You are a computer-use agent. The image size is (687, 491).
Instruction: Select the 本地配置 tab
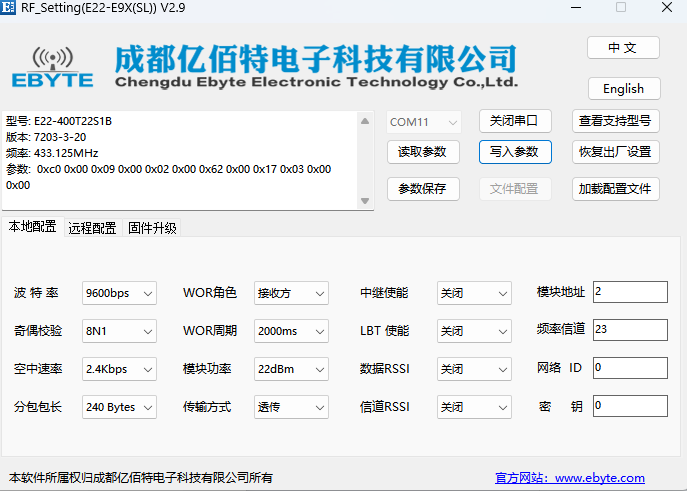tap(33, 226)
